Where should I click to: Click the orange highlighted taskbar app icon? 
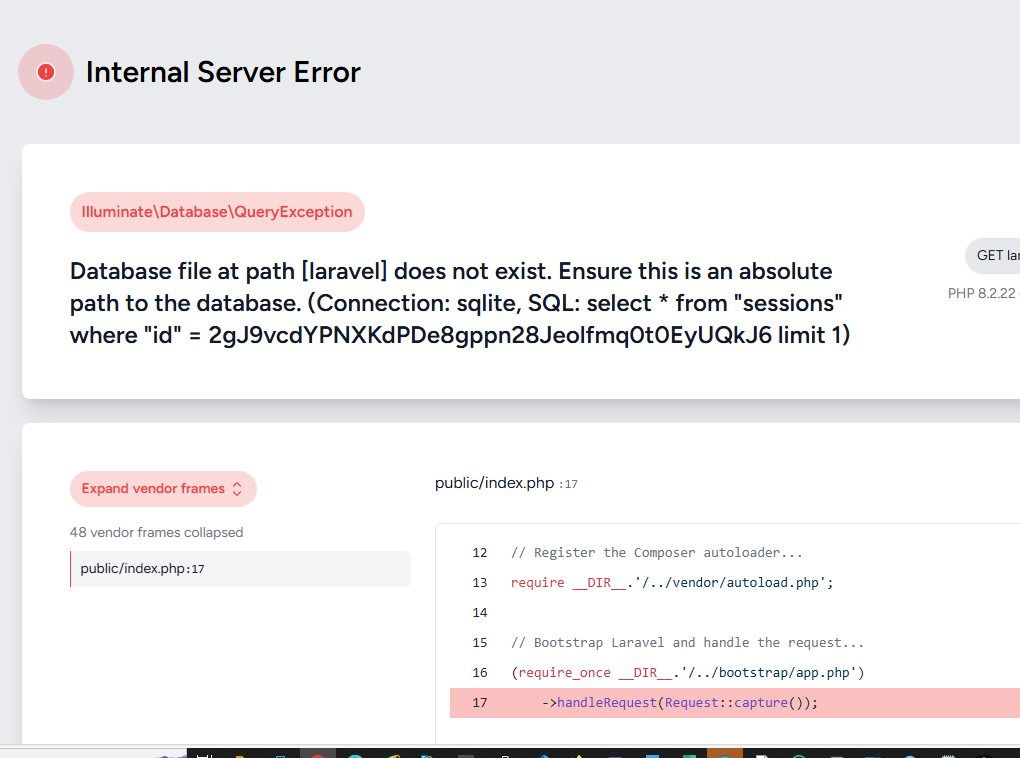[x=725, y=752]
